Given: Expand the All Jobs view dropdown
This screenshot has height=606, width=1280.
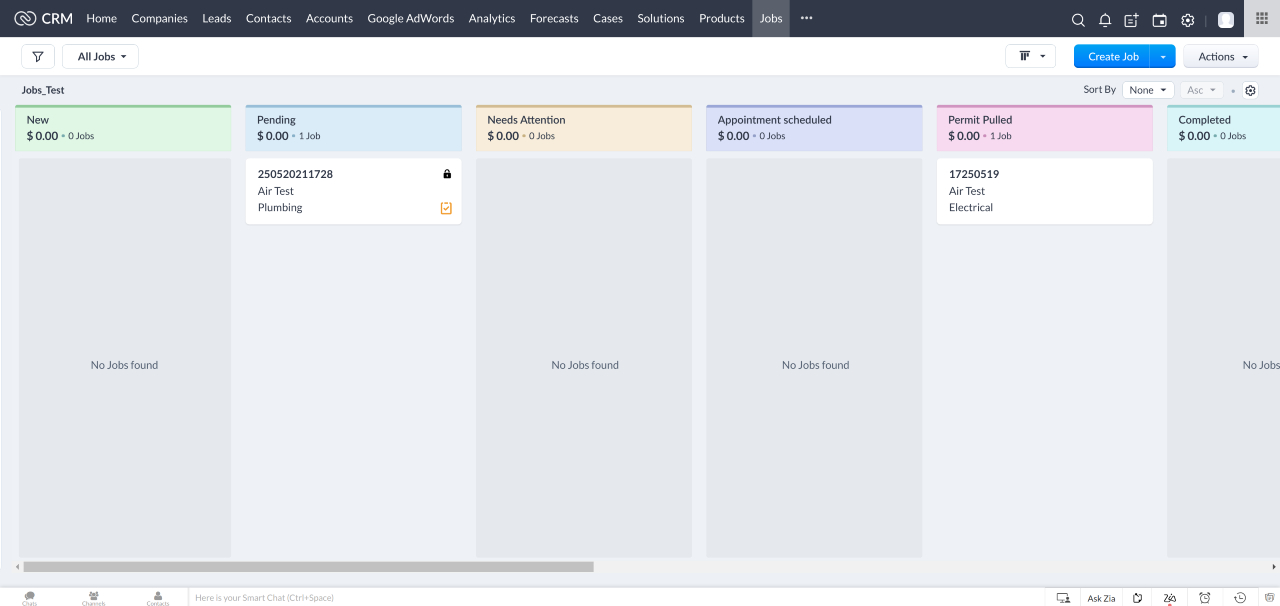Looking at the screenshot, I should tap(101, 57).
